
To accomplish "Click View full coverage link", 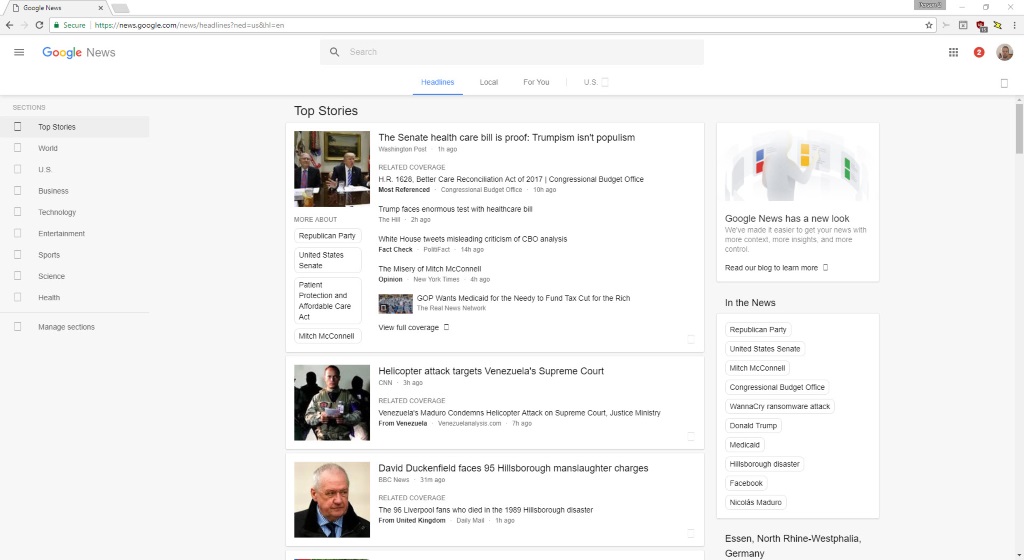I will 413,328.
